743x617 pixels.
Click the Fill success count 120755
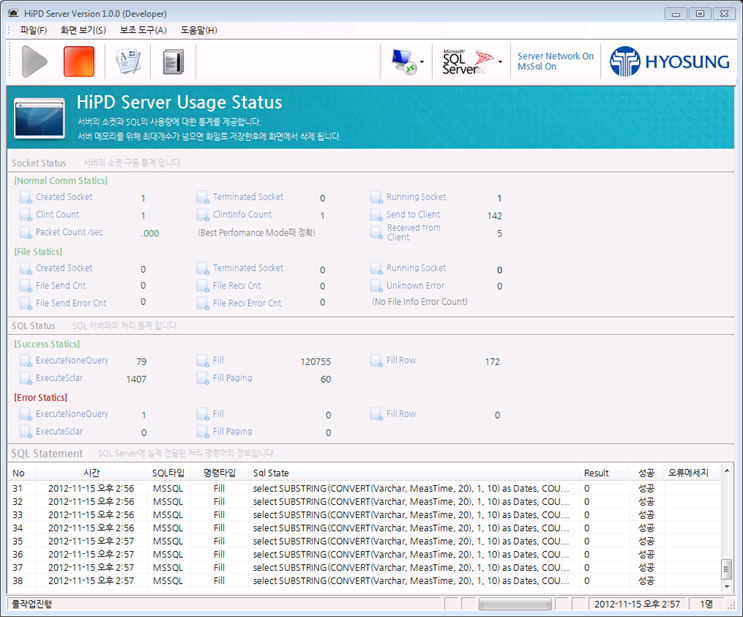pyautogui.click(x=316, y=362)
